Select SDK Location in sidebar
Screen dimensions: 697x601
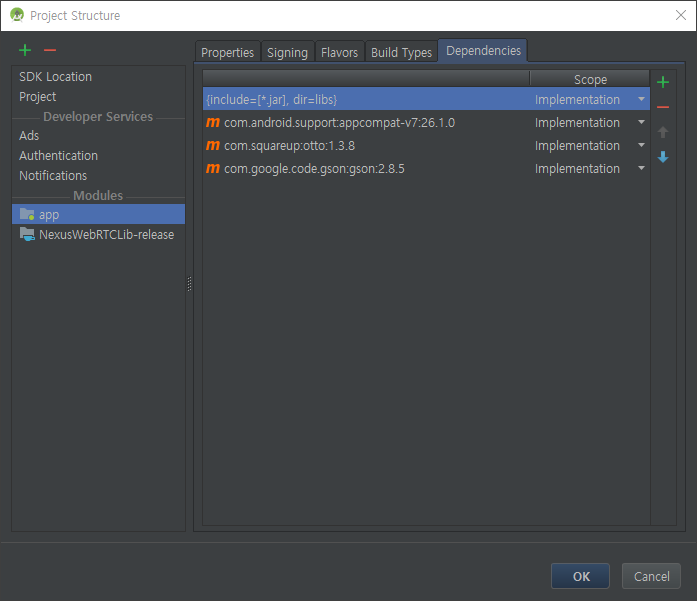tap(98, 76)
